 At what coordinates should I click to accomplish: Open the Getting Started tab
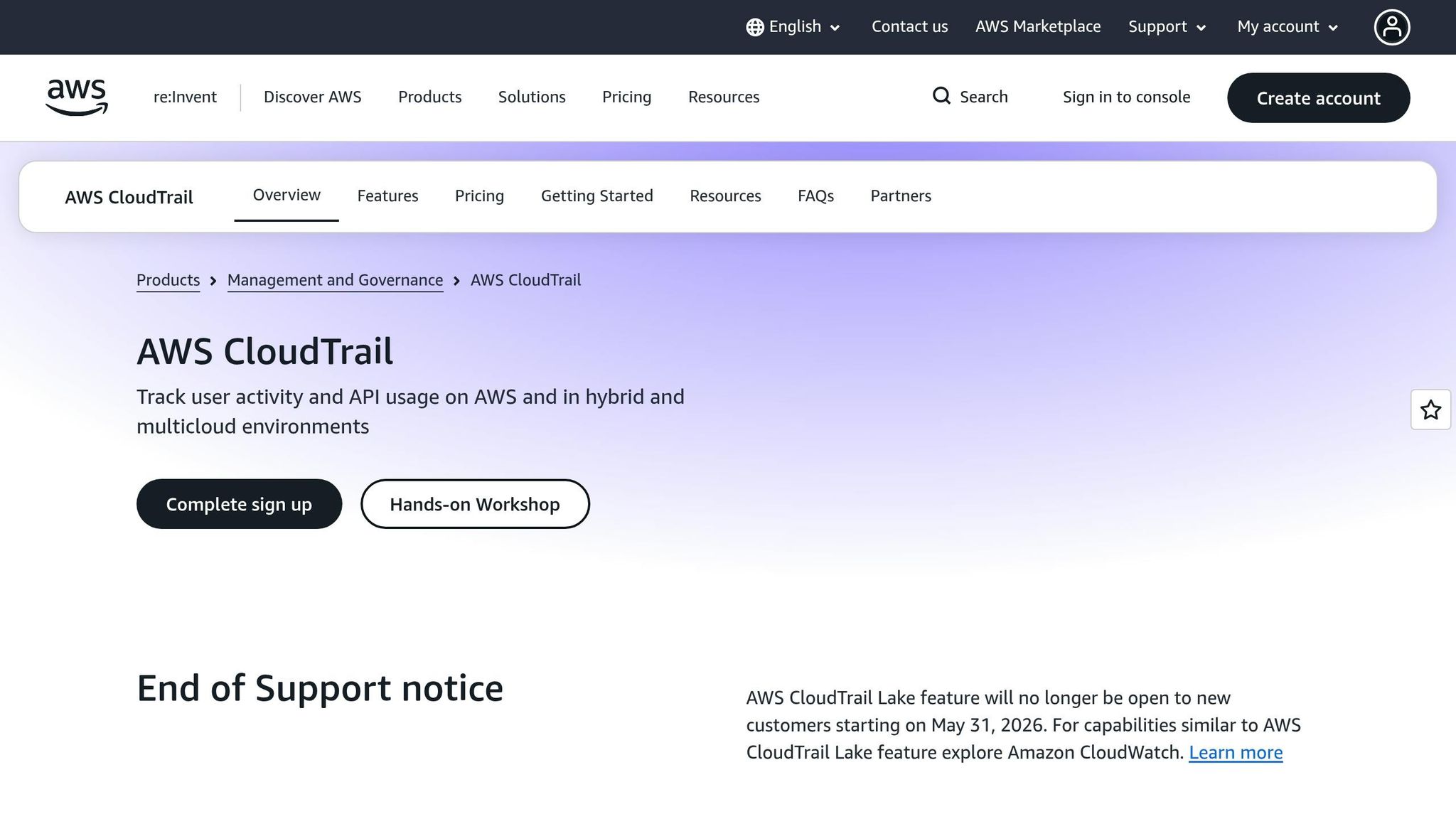pos(596,196)
